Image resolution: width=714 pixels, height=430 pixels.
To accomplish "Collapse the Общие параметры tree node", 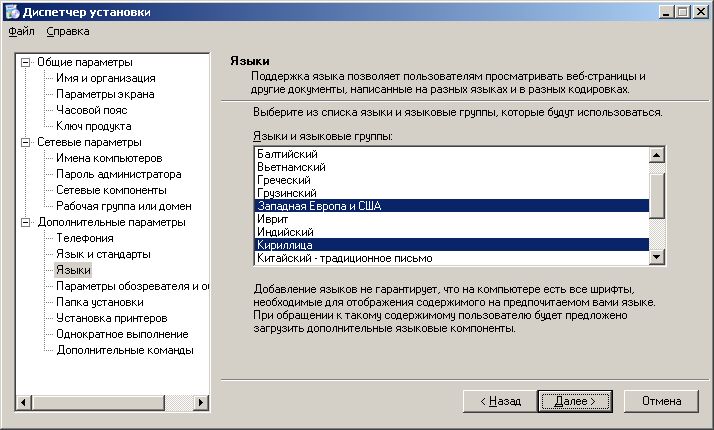I will click(26, 62).
